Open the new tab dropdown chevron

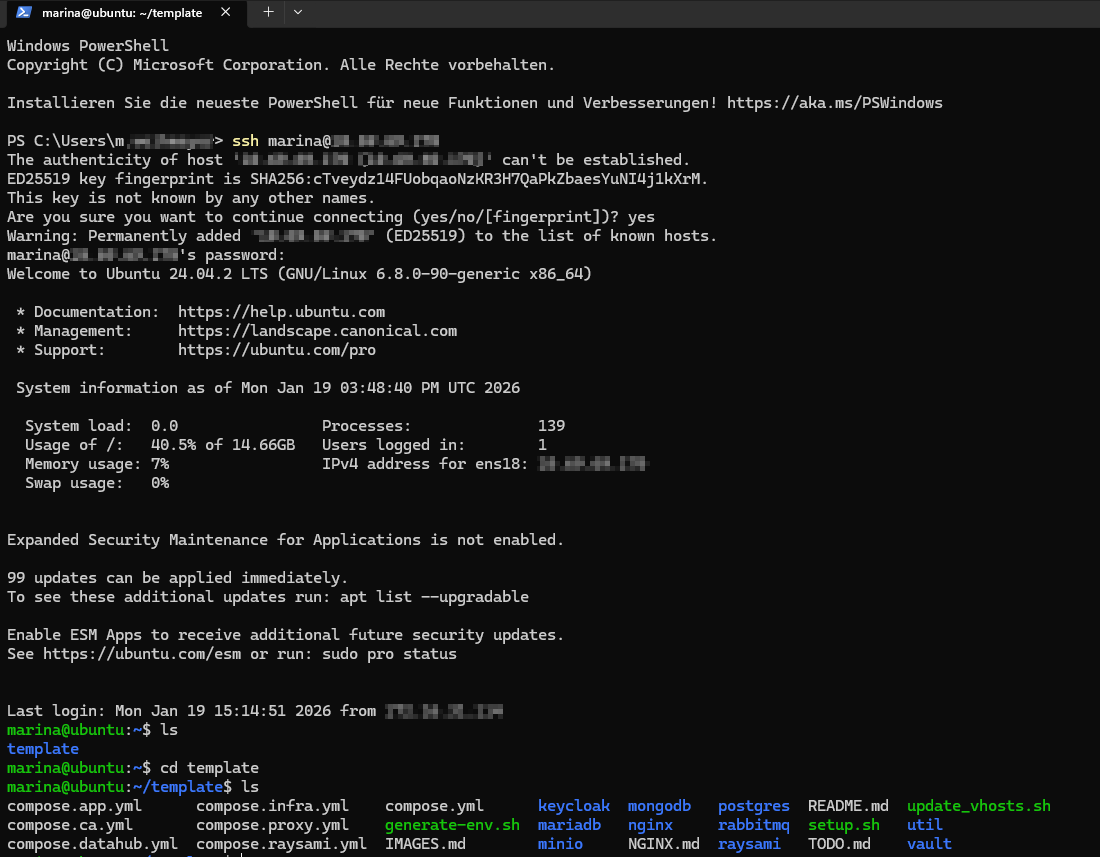coord(299,14)
